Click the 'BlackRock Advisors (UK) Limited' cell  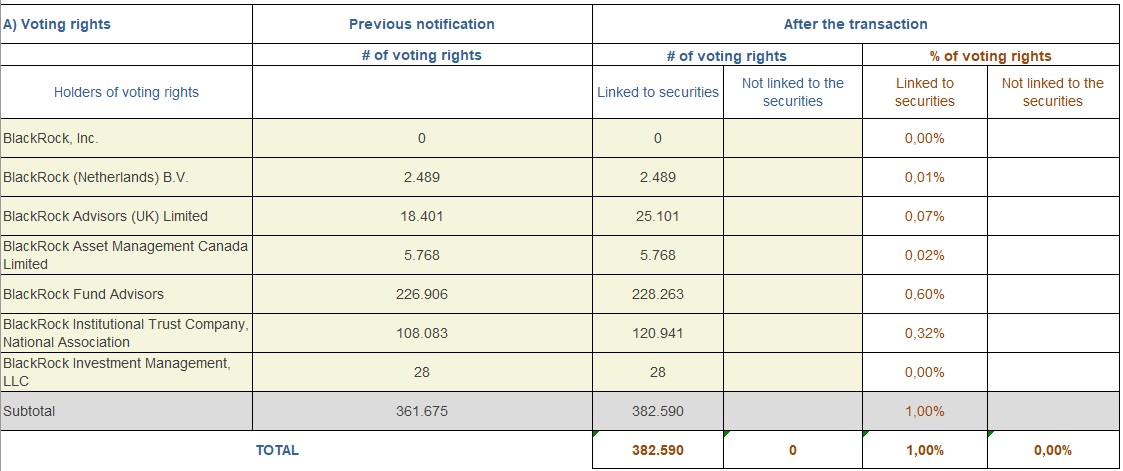click(106, 216)
